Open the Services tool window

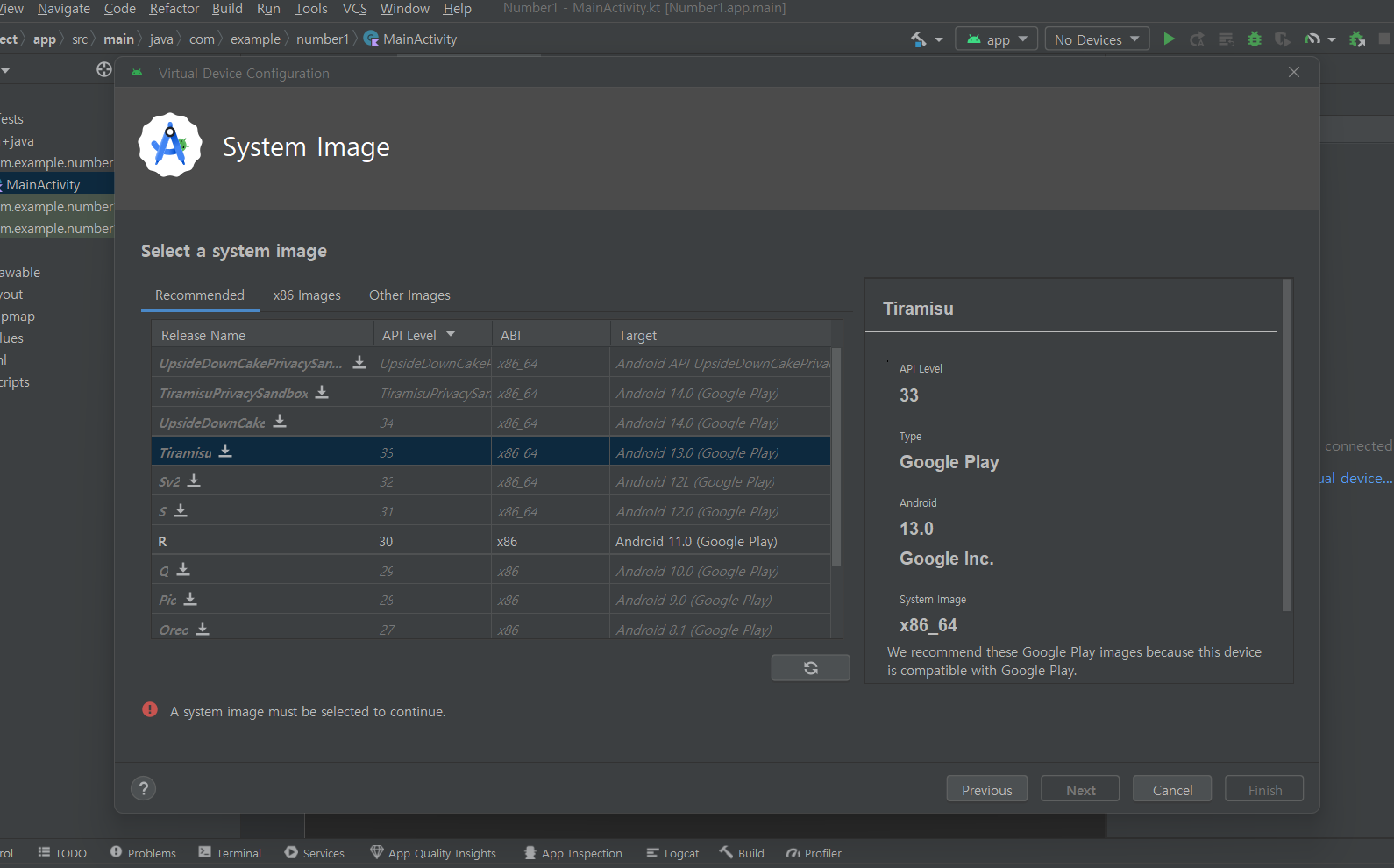314,853
